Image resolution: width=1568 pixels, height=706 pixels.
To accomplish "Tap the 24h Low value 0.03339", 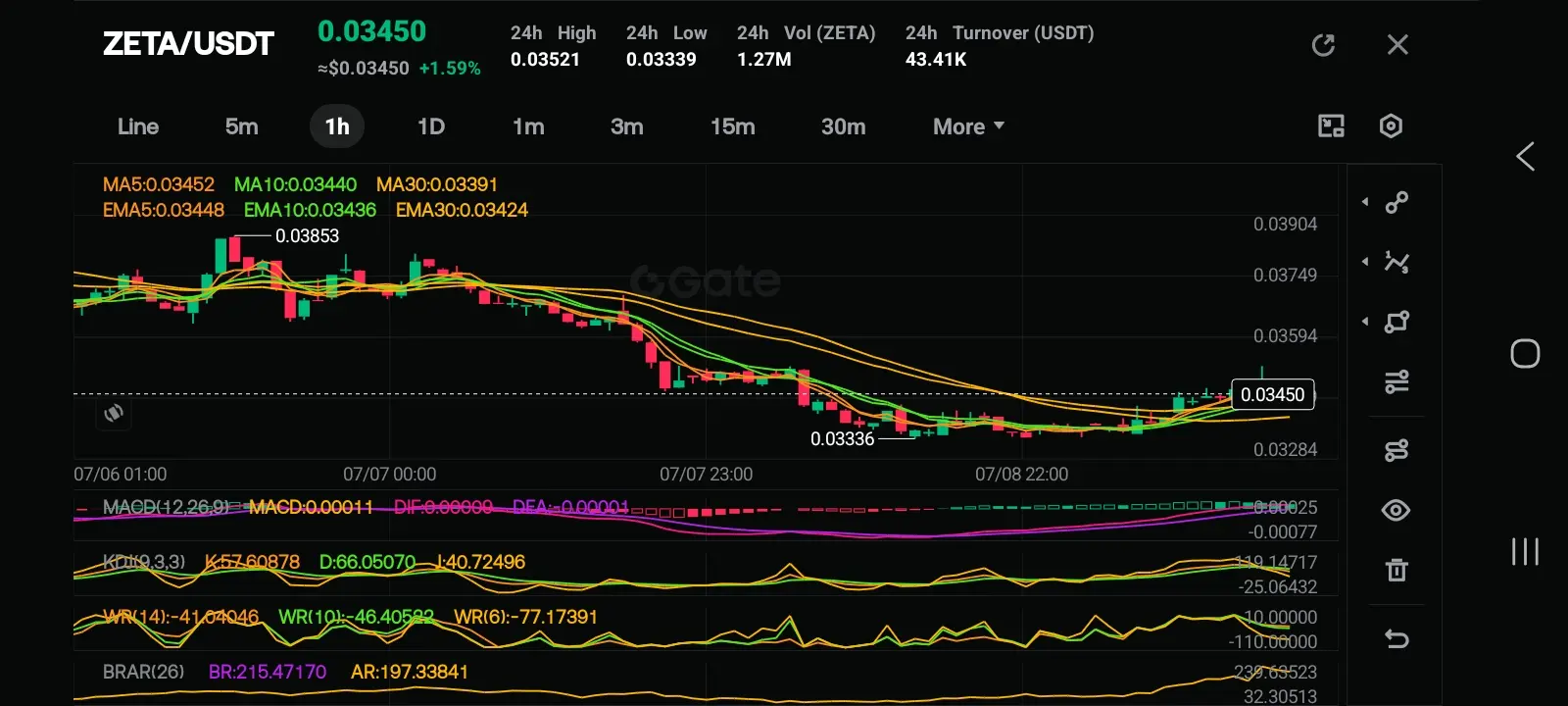I will (661, 60).
